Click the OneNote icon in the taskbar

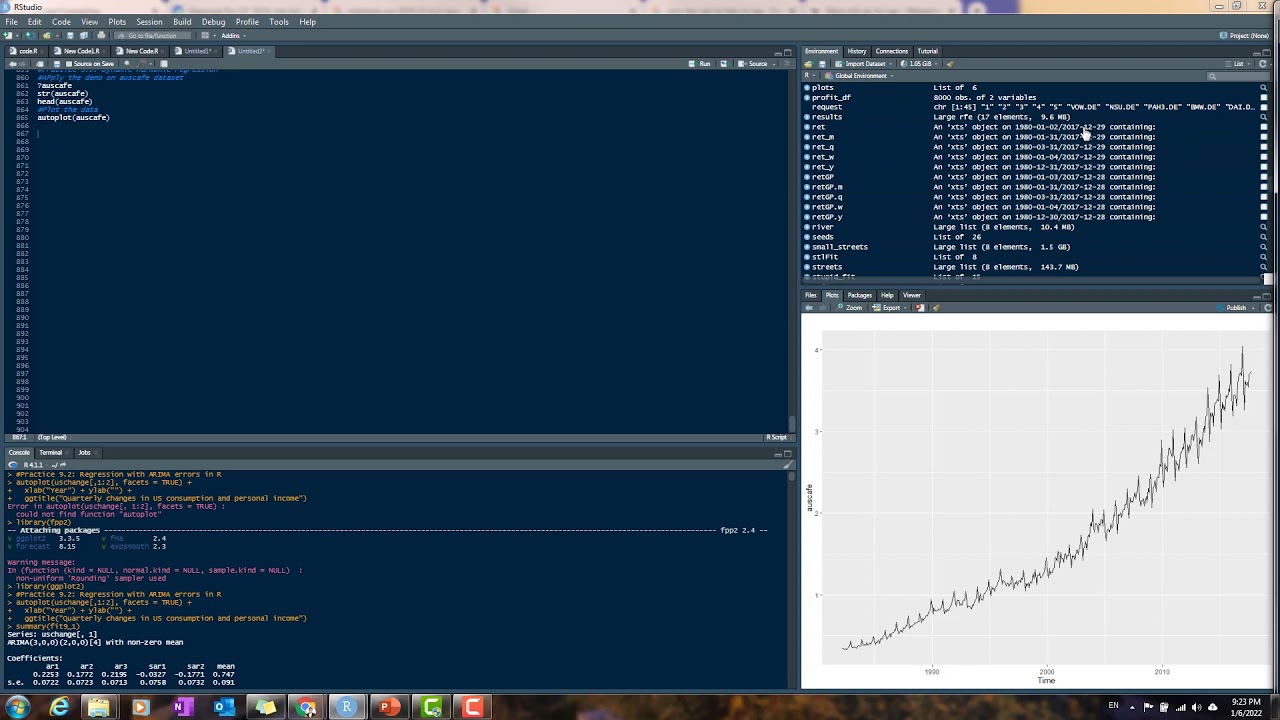(182, 708)
